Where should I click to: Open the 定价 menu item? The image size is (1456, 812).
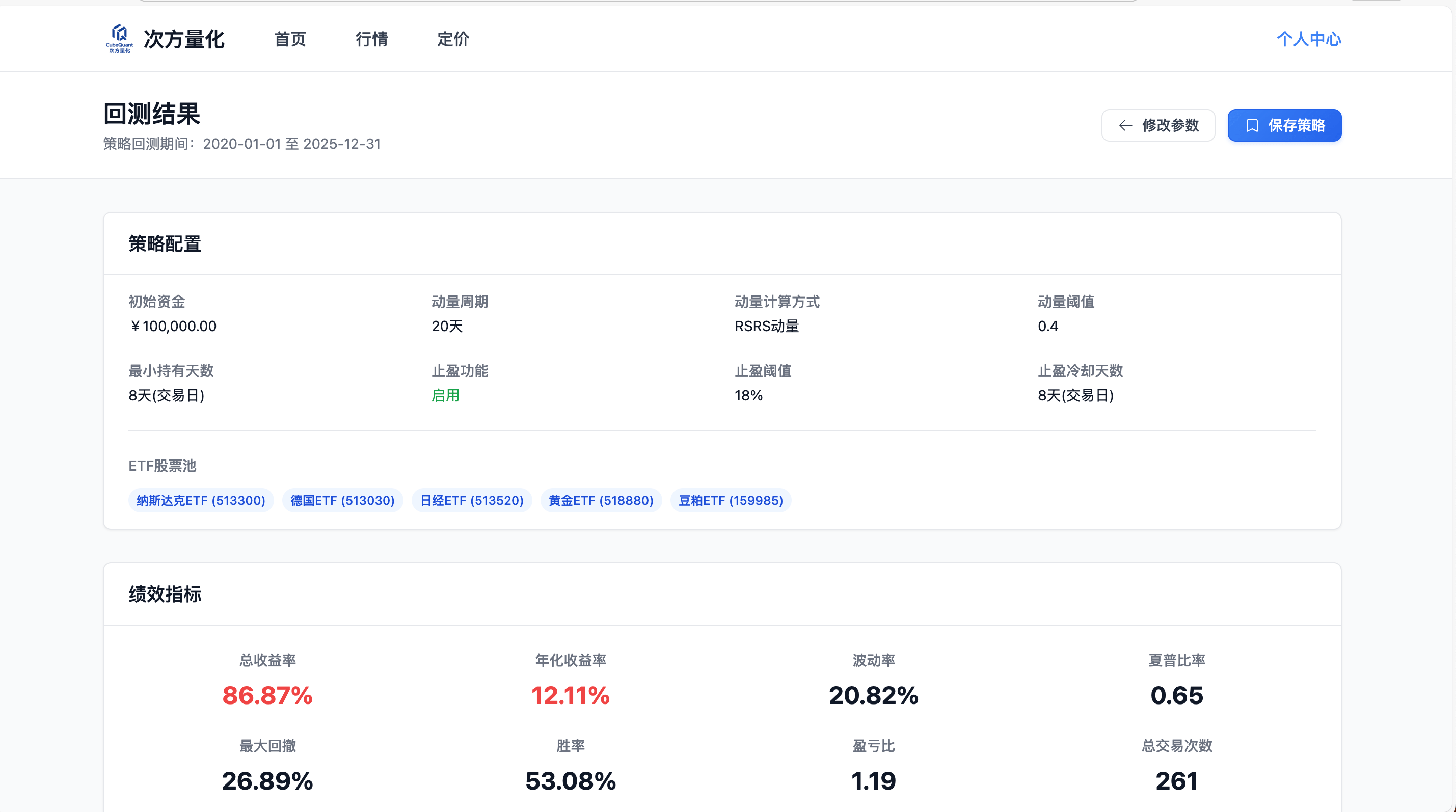(453, 39)
